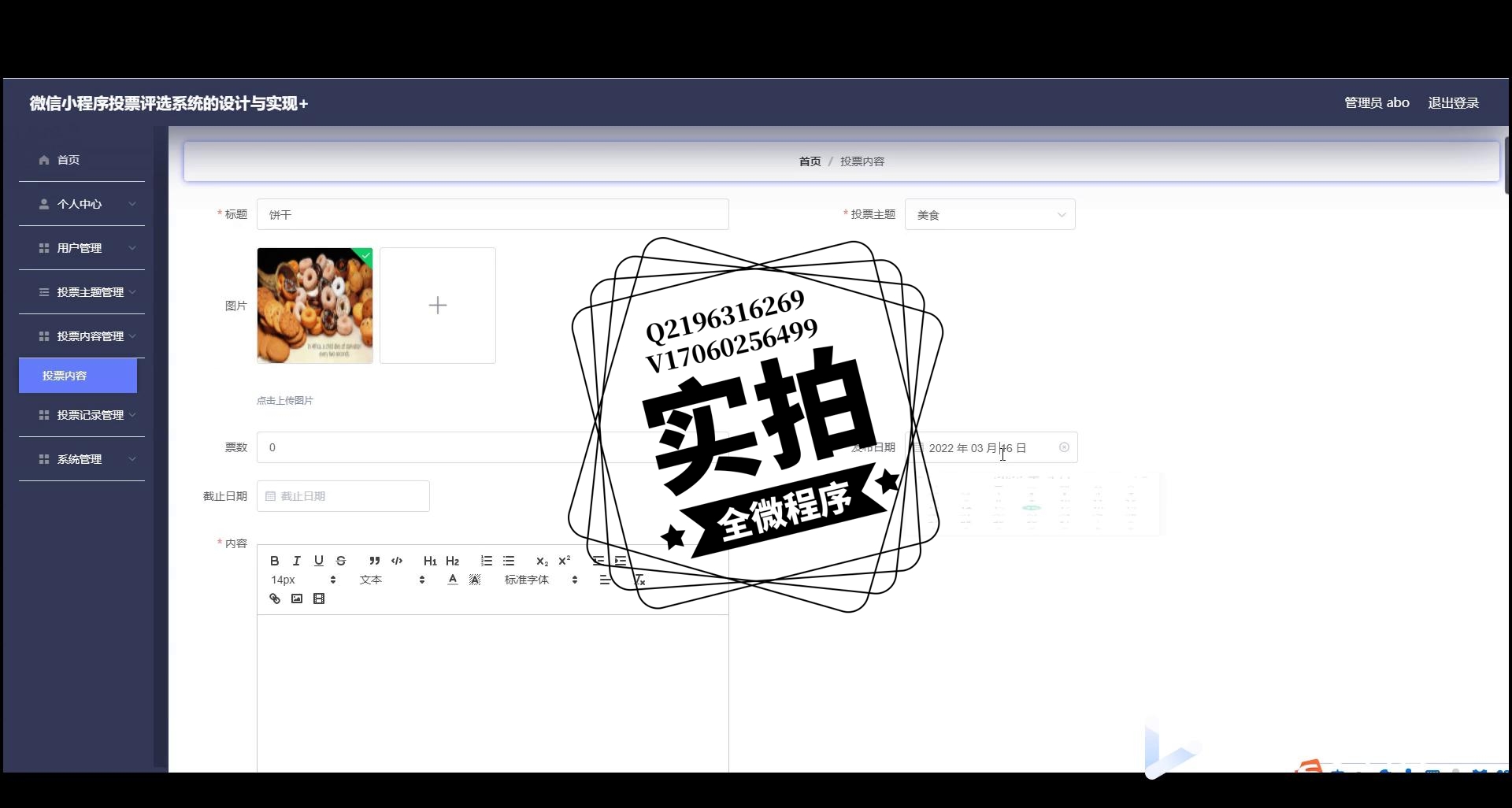
Task: Apply Heading 2 style
Action: (452, 561)
